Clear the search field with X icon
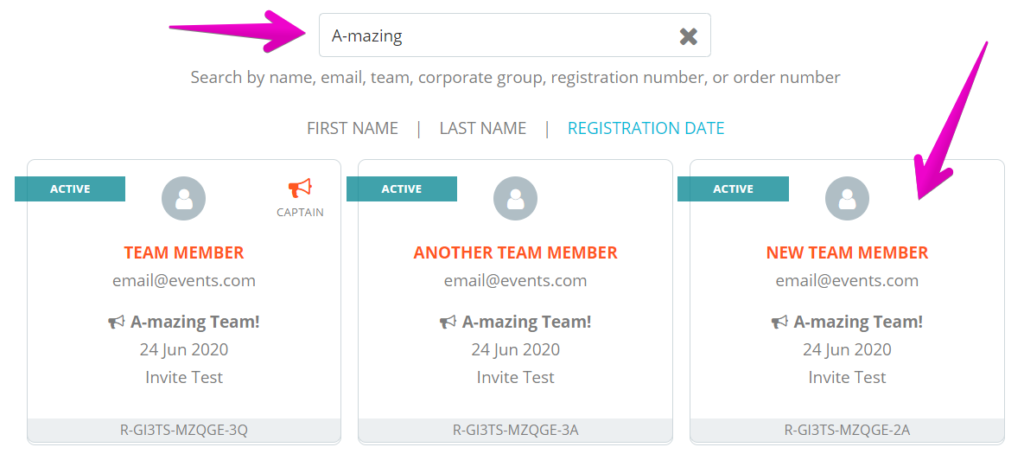Image resolution: width=1024 pixels, height=460 pixels. click(x=688, y=36)
